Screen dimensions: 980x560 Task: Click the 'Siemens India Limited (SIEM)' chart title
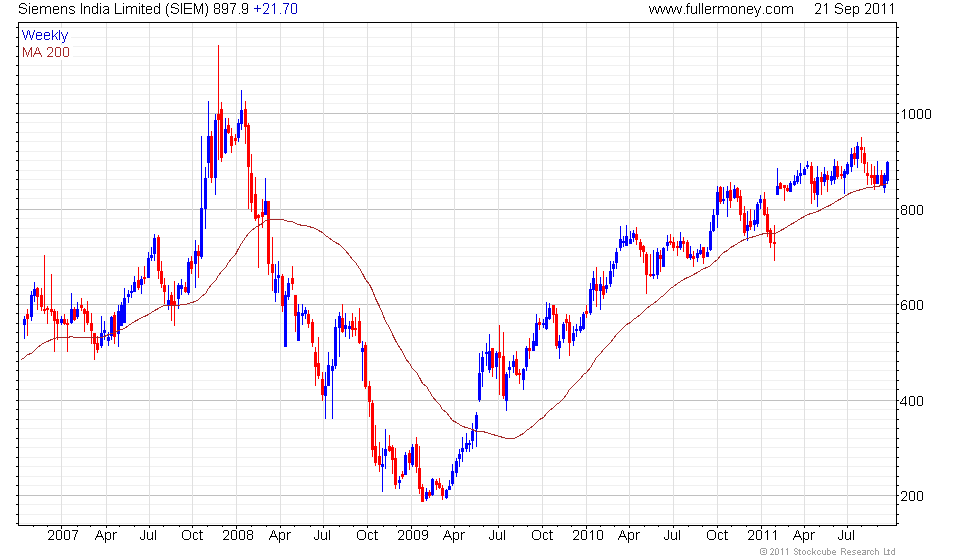(113, 9)
